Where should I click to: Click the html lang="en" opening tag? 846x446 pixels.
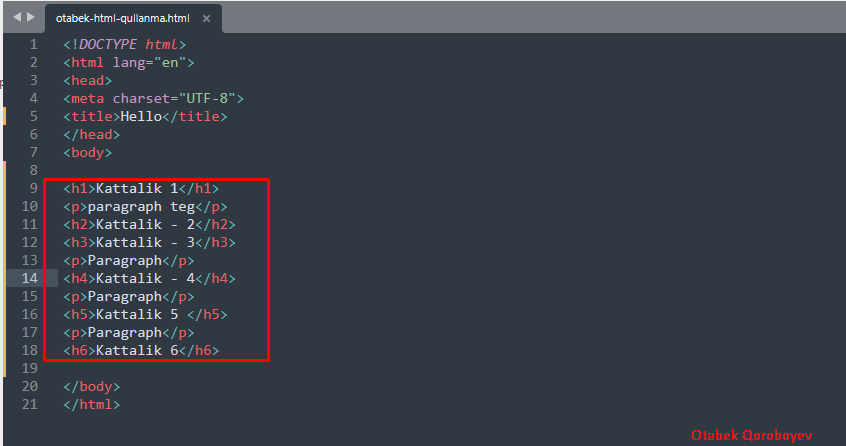coord(128,63)
